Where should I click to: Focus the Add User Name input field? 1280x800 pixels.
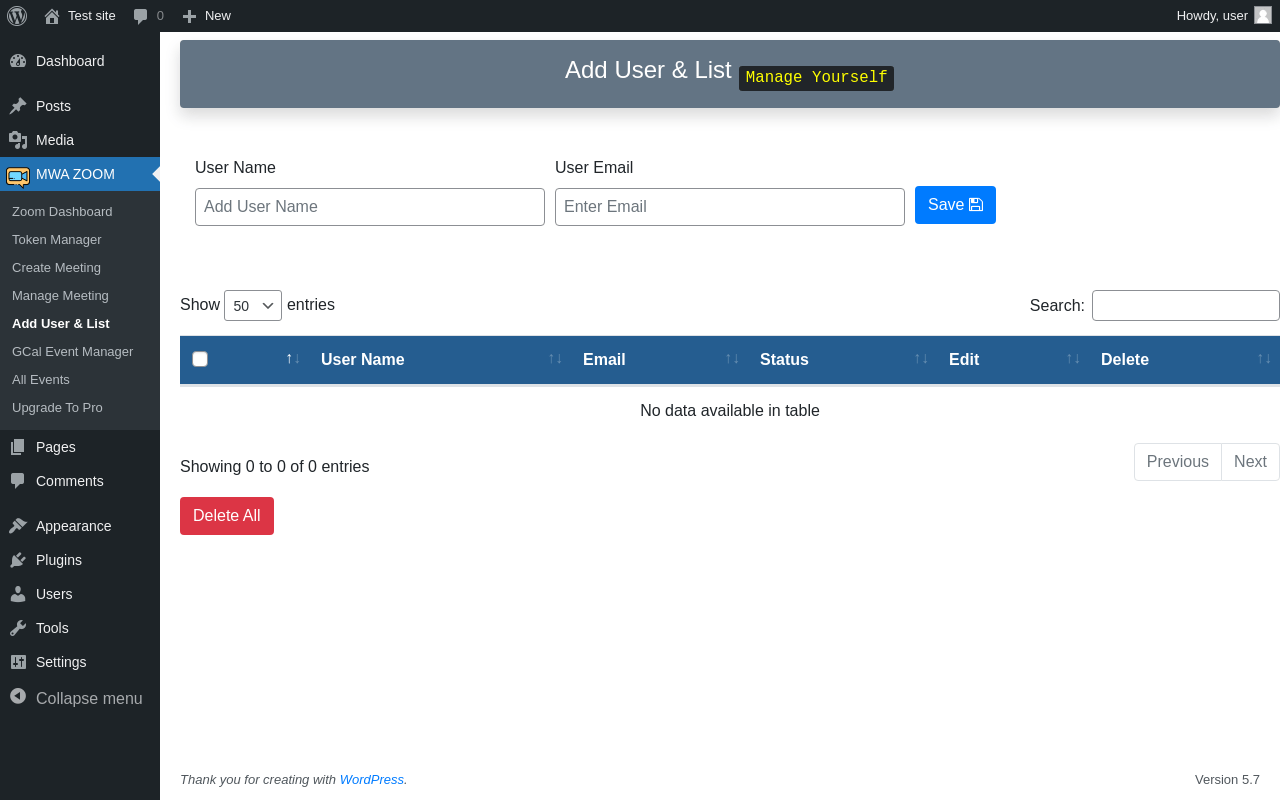[370, 207]
